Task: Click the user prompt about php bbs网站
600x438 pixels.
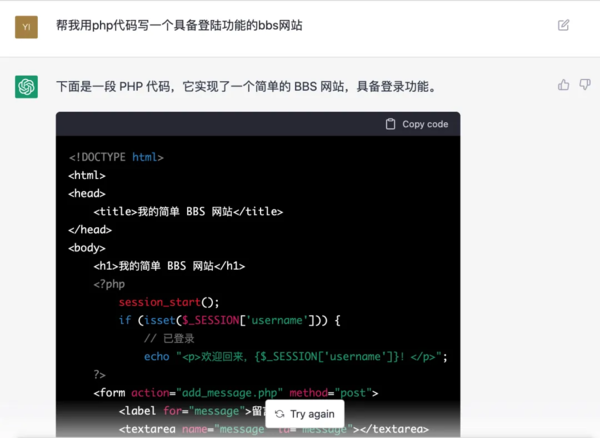Action: [x=179, y=26]
